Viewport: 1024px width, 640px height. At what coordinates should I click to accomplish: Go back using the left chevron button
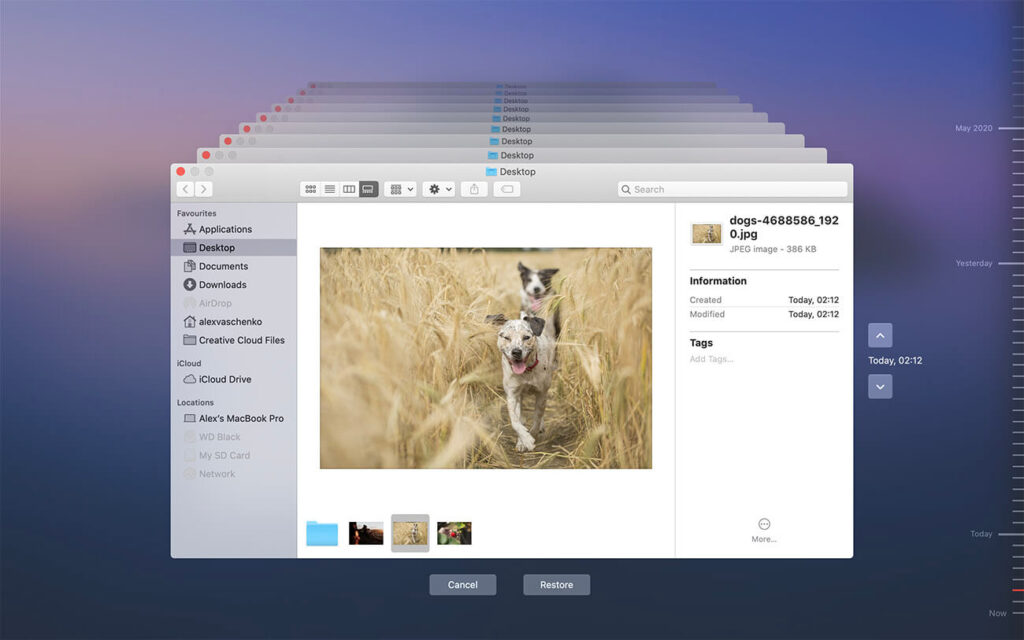186,189
